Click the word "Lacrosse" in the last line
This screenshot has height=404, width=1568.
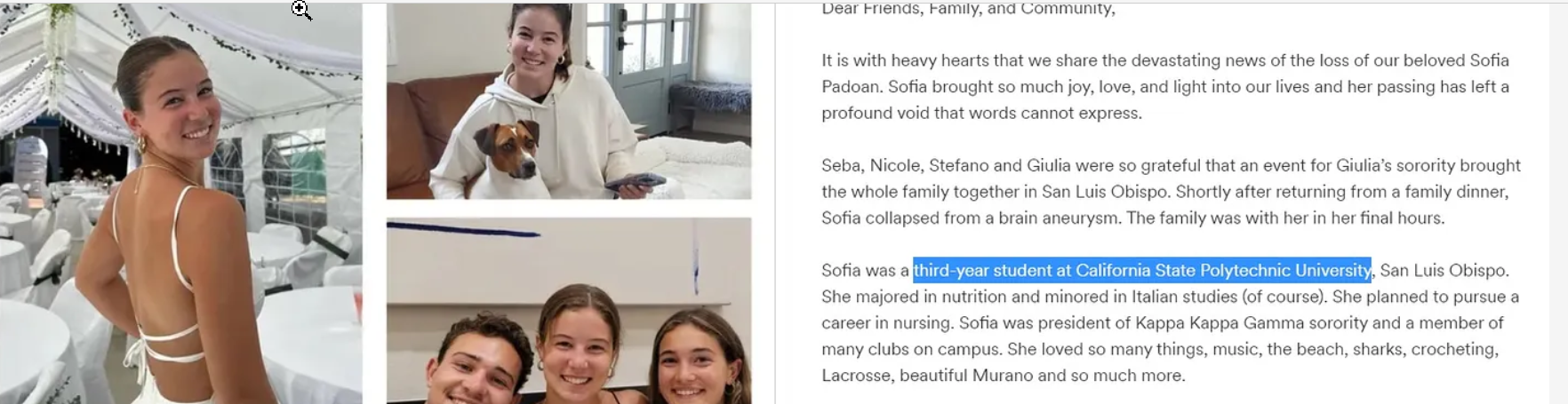tap(855, 376)
